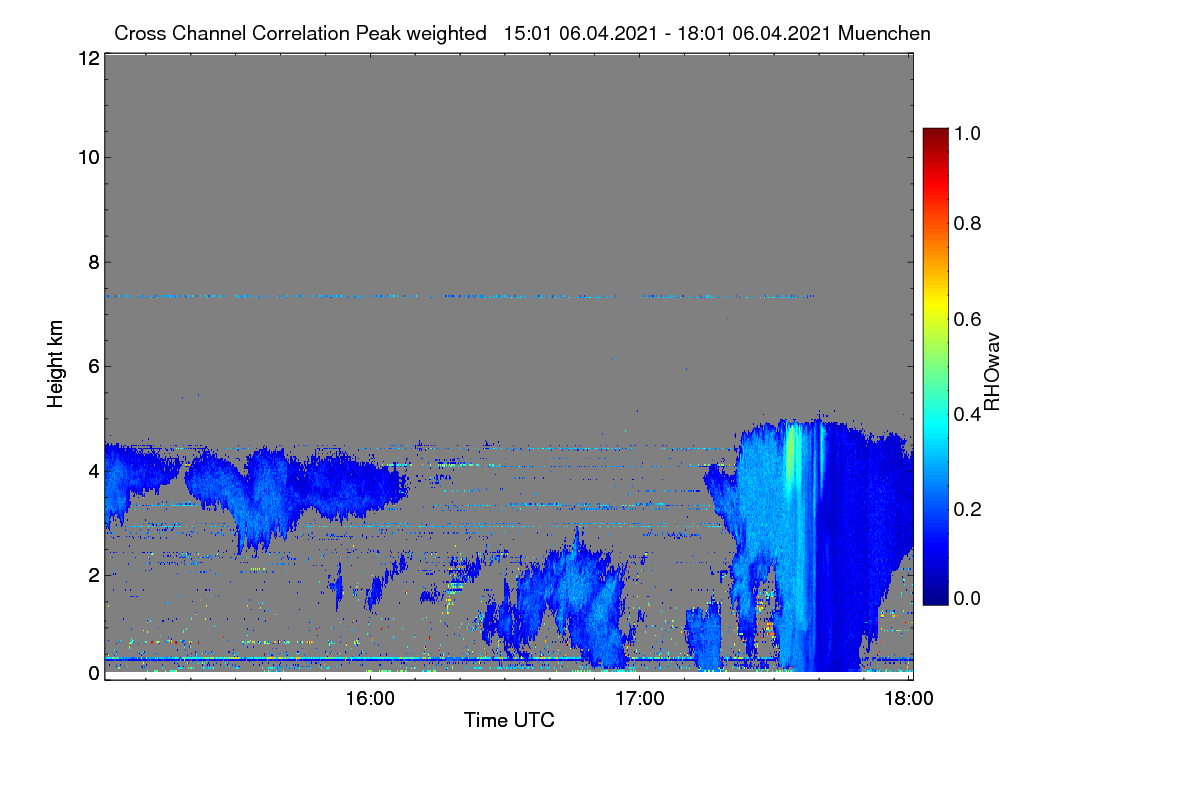Click the station name 'Muenchen' in title
The height and width of the screenshot is (800, 1200).
coord(885,33)
